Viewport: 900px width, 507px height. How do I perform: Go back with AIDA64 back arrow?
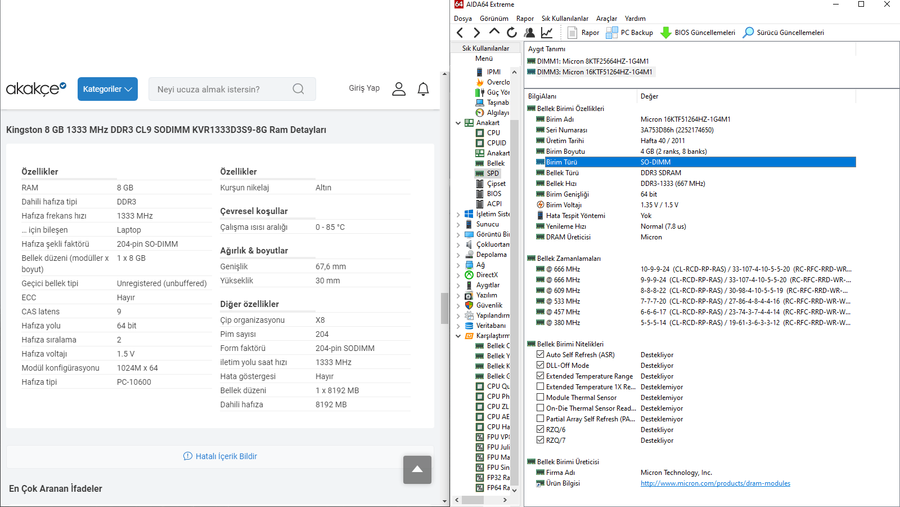[460, 33]
